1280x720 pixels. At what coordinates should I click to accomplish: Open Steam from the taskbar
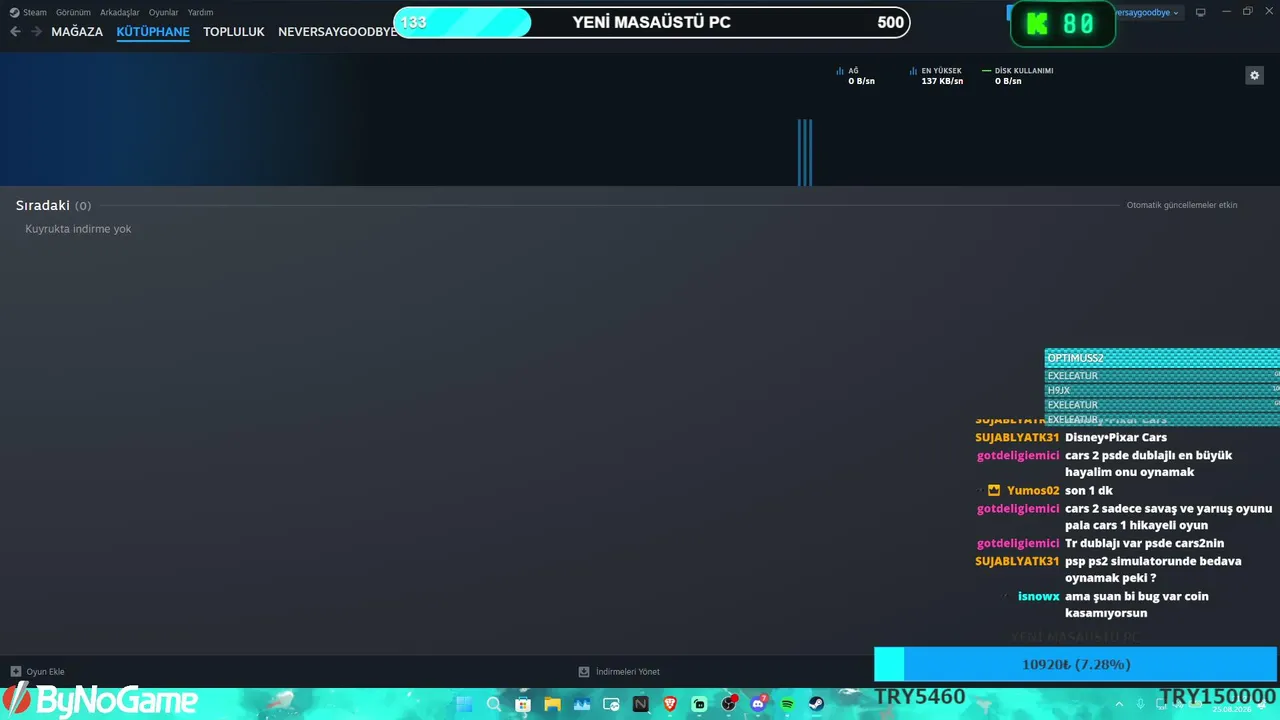click(817, 704)
